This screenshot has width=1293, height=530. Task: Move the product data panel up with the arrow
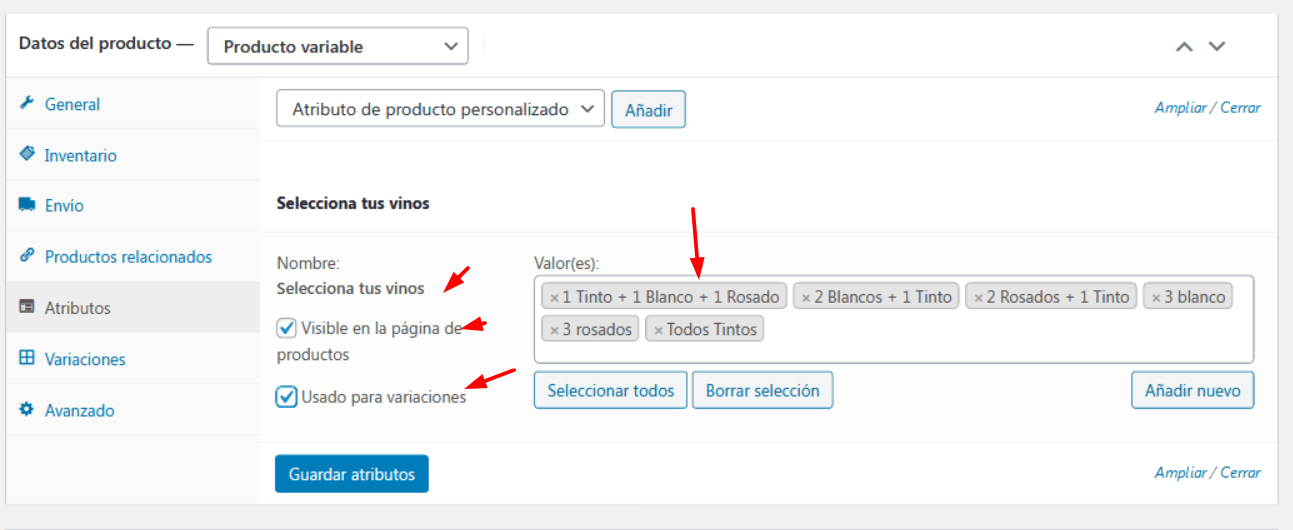tap(1184, 46)
